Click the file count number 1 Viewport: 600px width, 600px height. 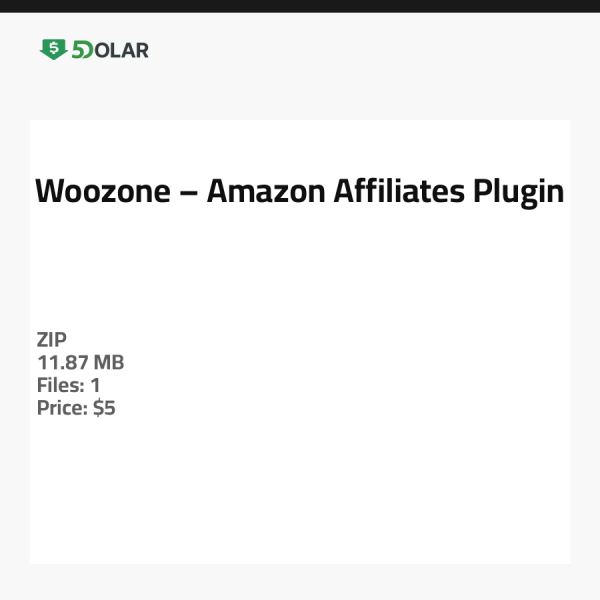coord(95,385)
